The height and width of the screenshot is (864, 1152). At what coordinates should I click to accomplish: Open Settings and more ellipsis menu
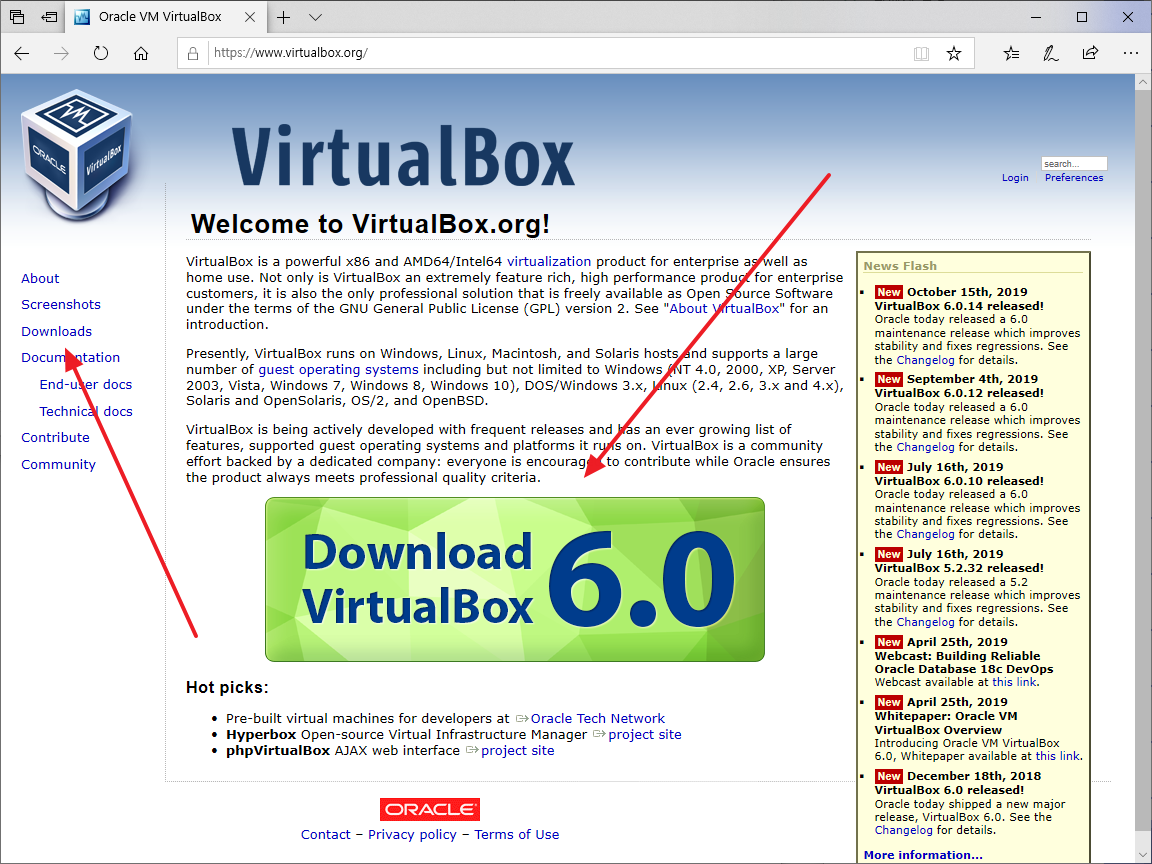tap(1130, 53)
